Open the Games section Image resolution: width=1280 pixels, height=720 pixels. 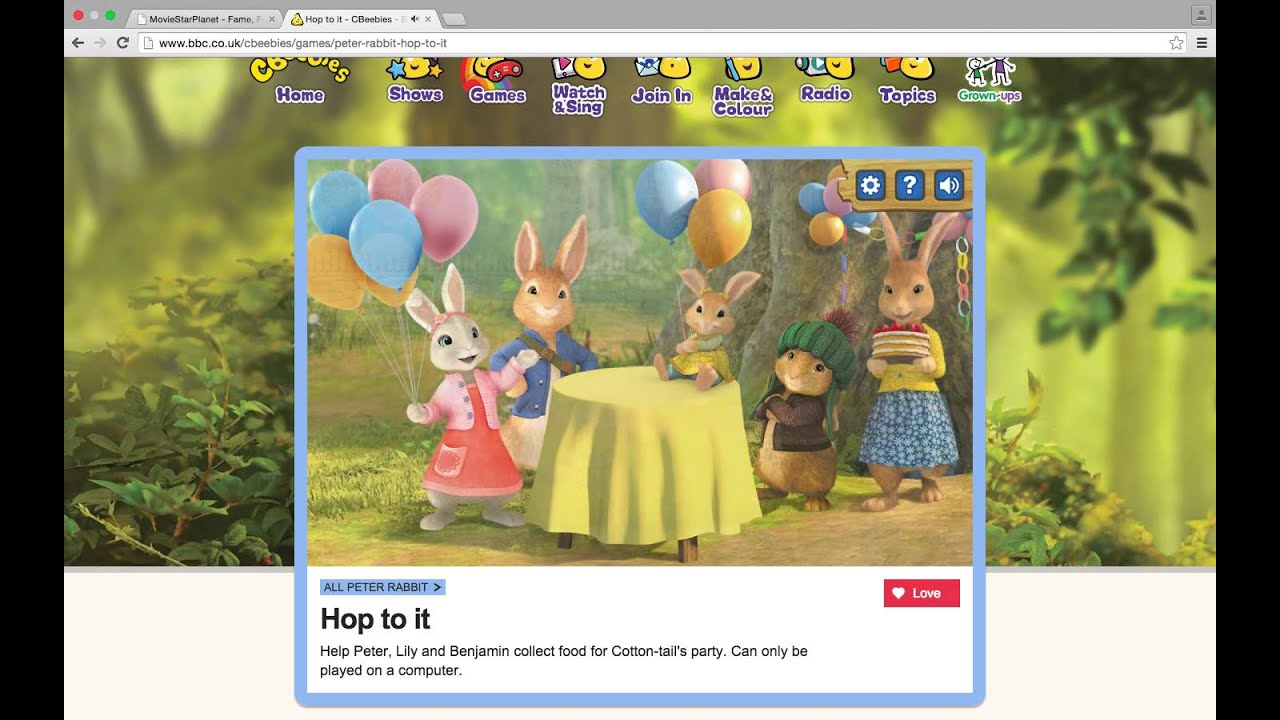coord(497,82)
